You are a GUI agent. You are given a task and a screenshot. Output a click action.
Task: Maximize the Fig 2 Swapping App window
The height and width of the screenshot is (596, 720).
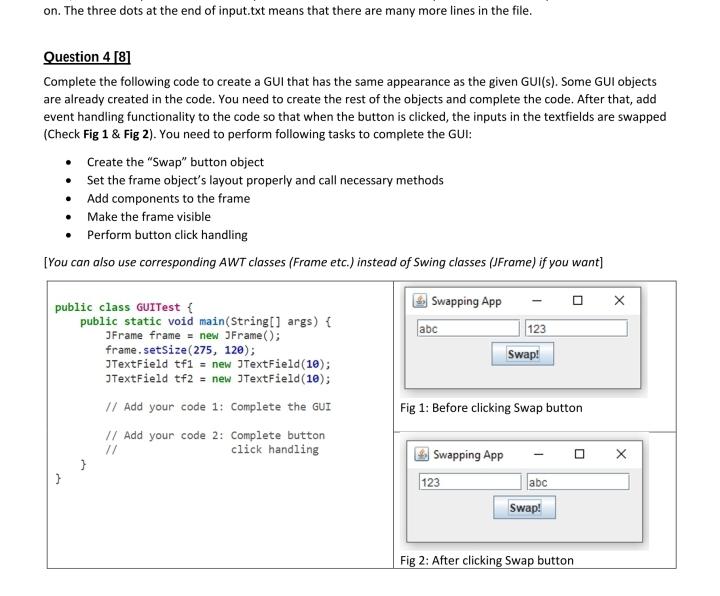click(x=579, y=454)
